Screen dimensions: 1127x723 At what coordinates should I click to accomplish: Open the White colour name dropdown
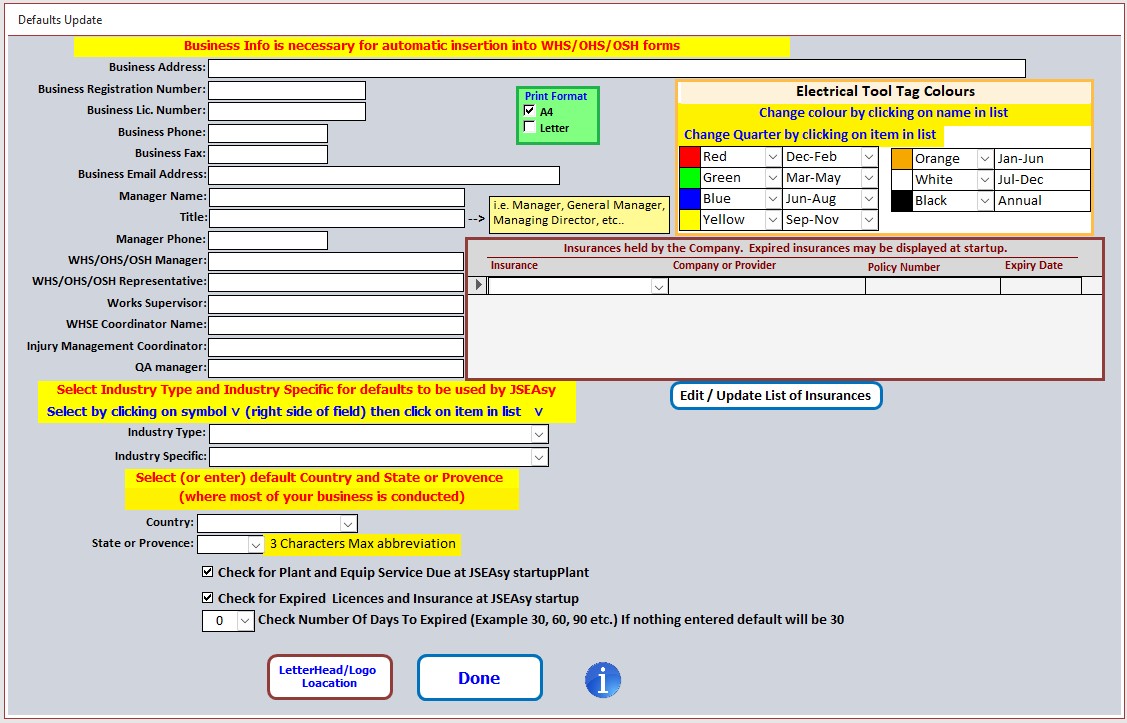985,180
